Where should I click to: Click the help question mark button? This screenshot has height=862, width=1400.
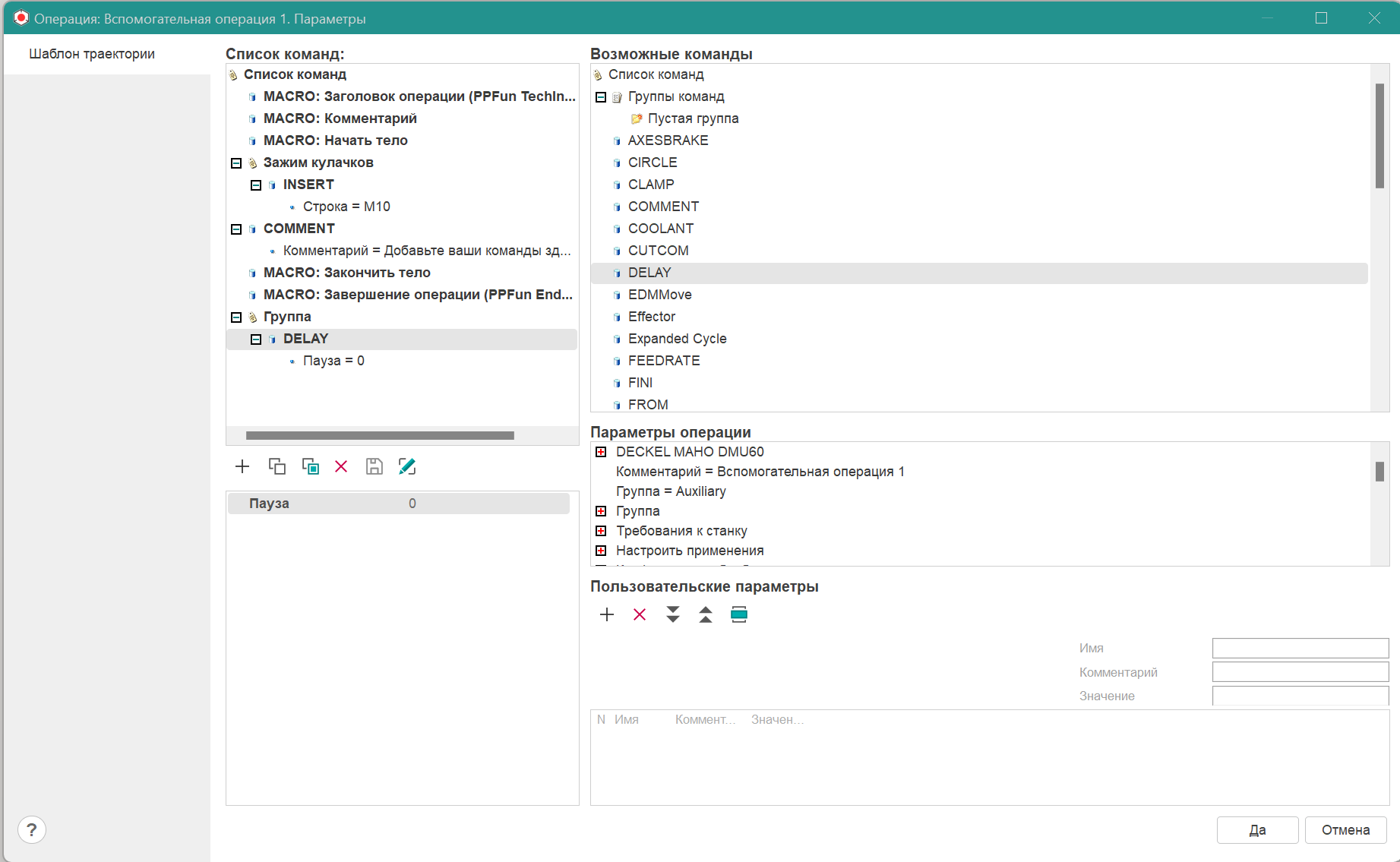point(31,829)
